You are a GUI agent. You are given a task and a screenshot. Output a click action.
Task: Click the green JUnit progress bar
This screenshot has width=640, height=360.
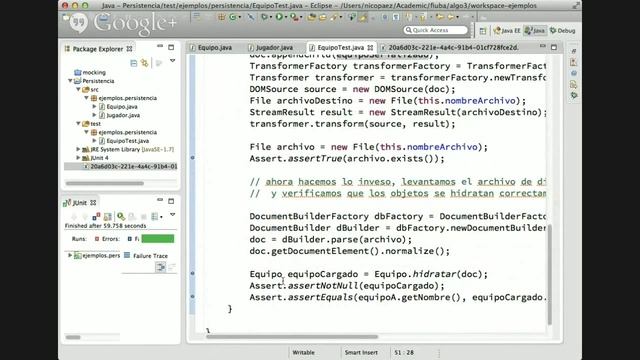(x=158, y=239)
